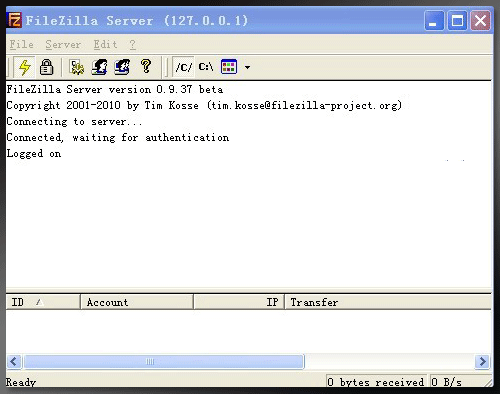Viewport: 500px width, 394px height.
Task: Sort connections by ID column header
Action: (x=43, y=302)
